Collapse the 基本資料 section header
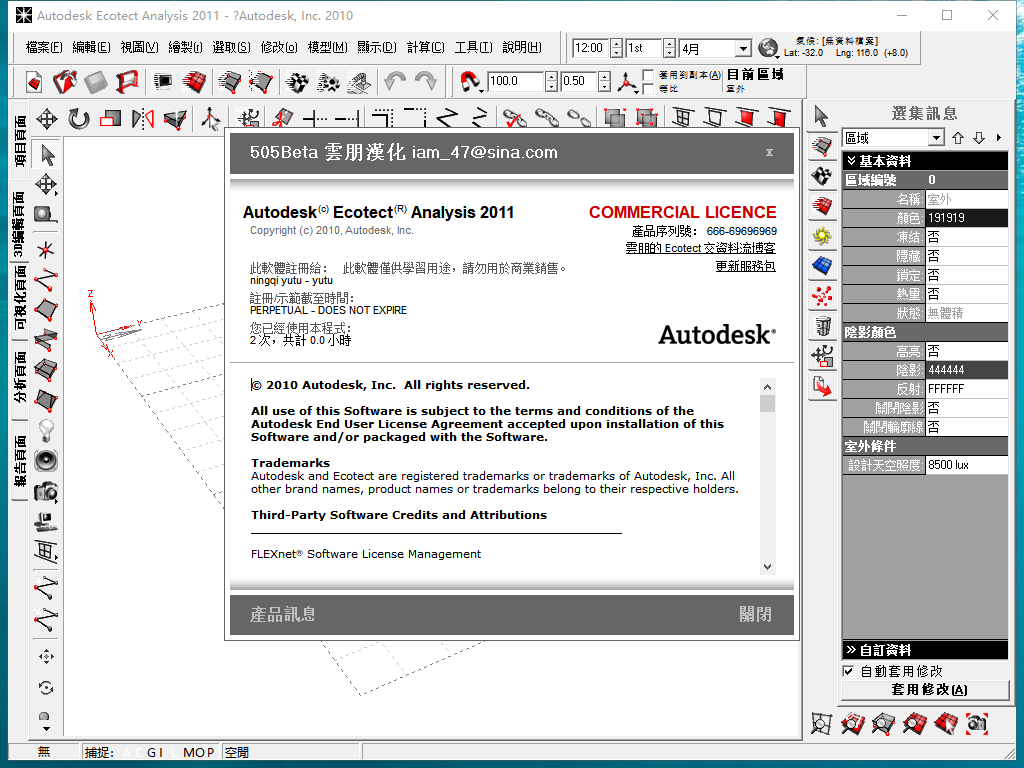1024x768 pixels. [925, 161]
